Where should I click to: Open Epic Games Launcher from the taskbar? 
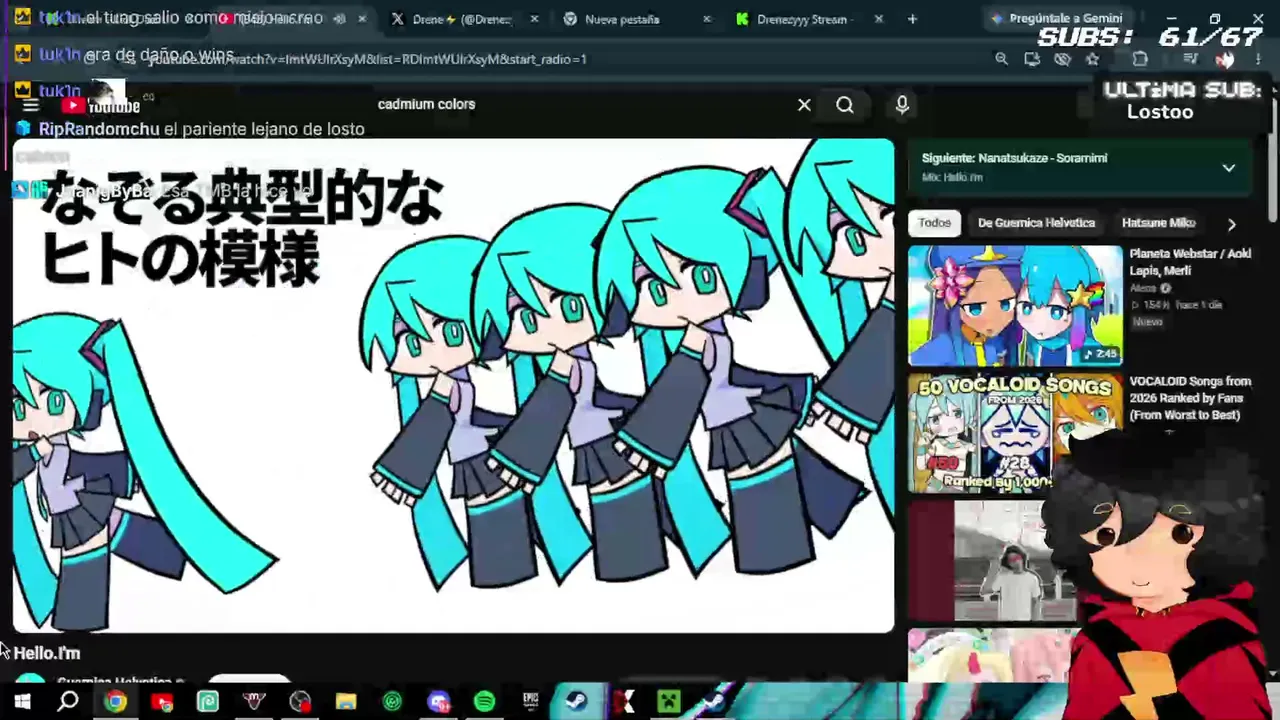[530, 702]
